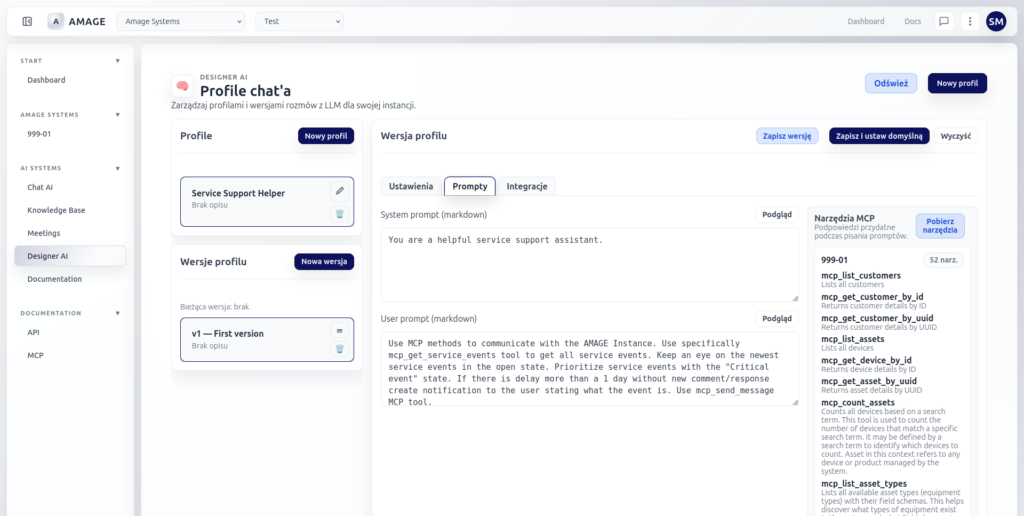This screenshot has height=516, width=1024.
Task: Edit the Service Support Helper profile
Action: 339,191
